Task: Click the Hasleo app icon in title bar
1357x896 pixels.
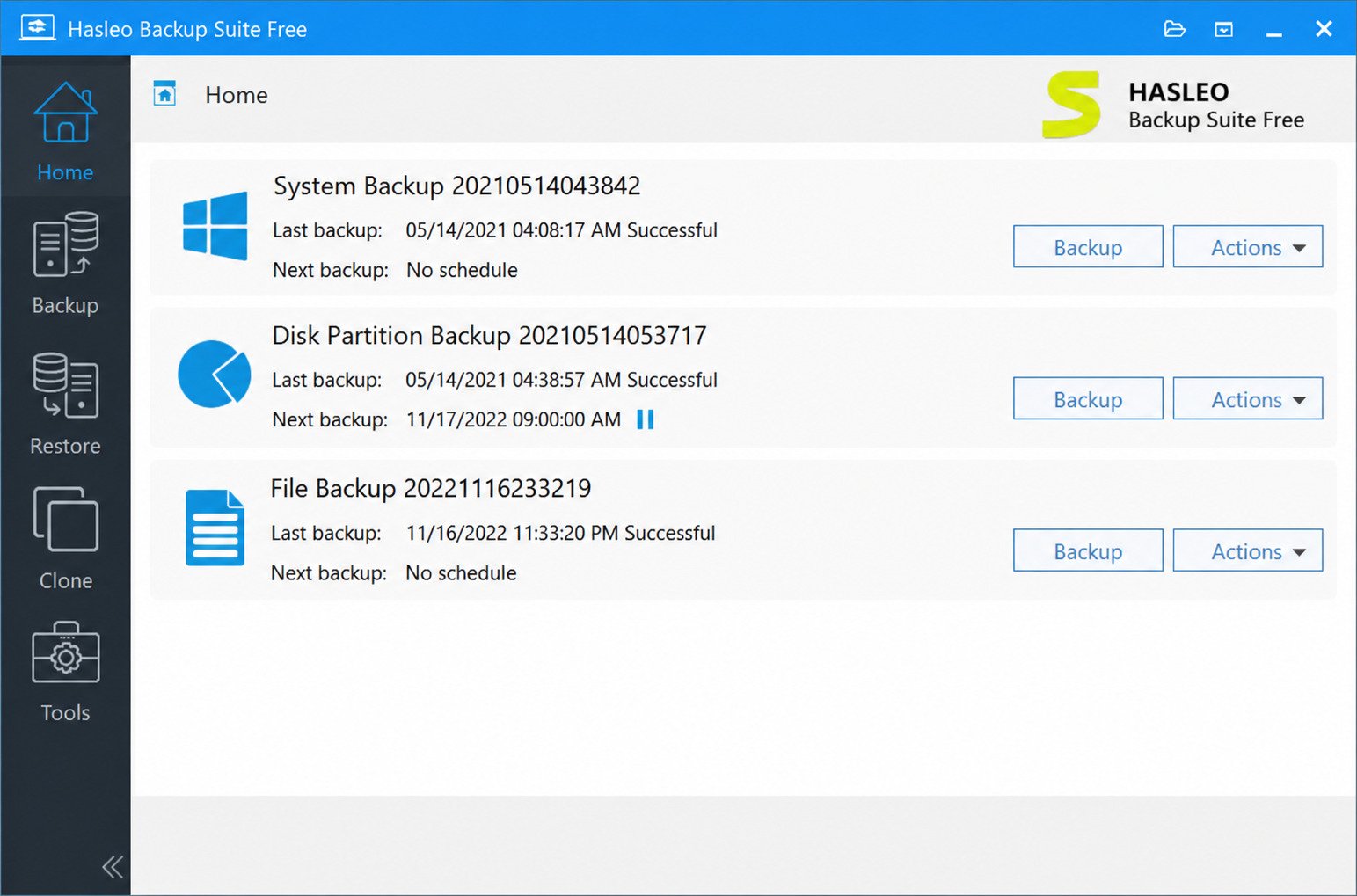Action: coord(37,28)
